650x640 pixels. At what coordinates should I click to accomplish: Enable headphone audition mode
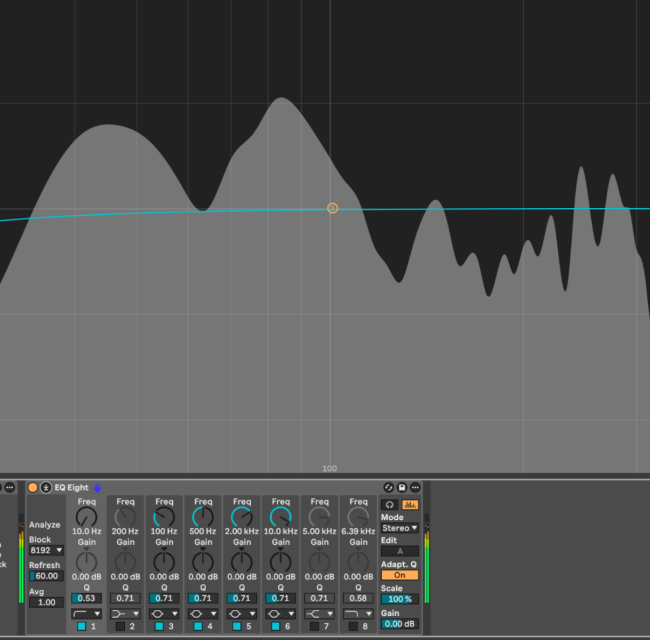coord(389,504)
